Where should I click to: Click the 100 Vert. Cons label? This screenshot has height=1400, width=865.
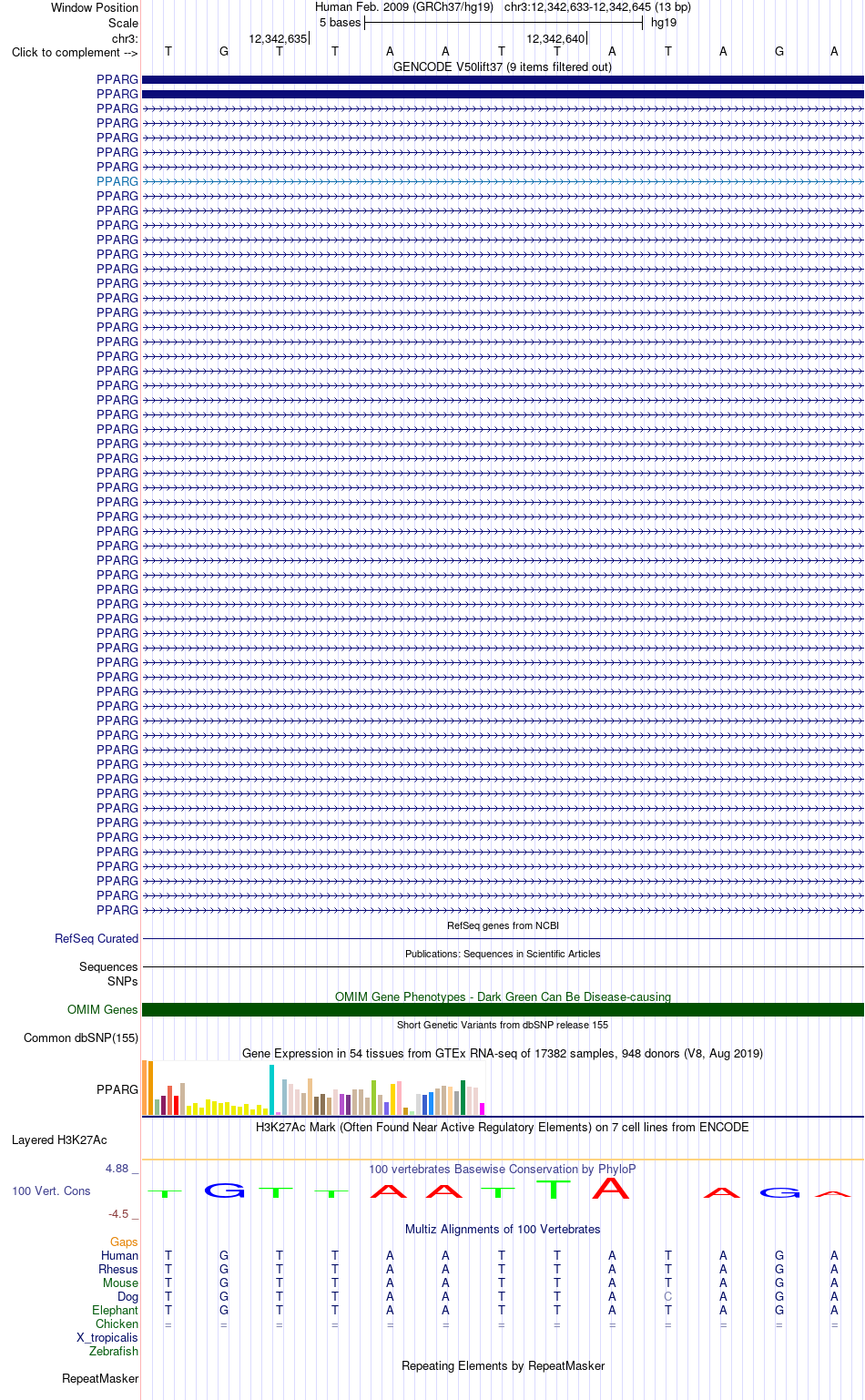click(x=51, y=1191)
